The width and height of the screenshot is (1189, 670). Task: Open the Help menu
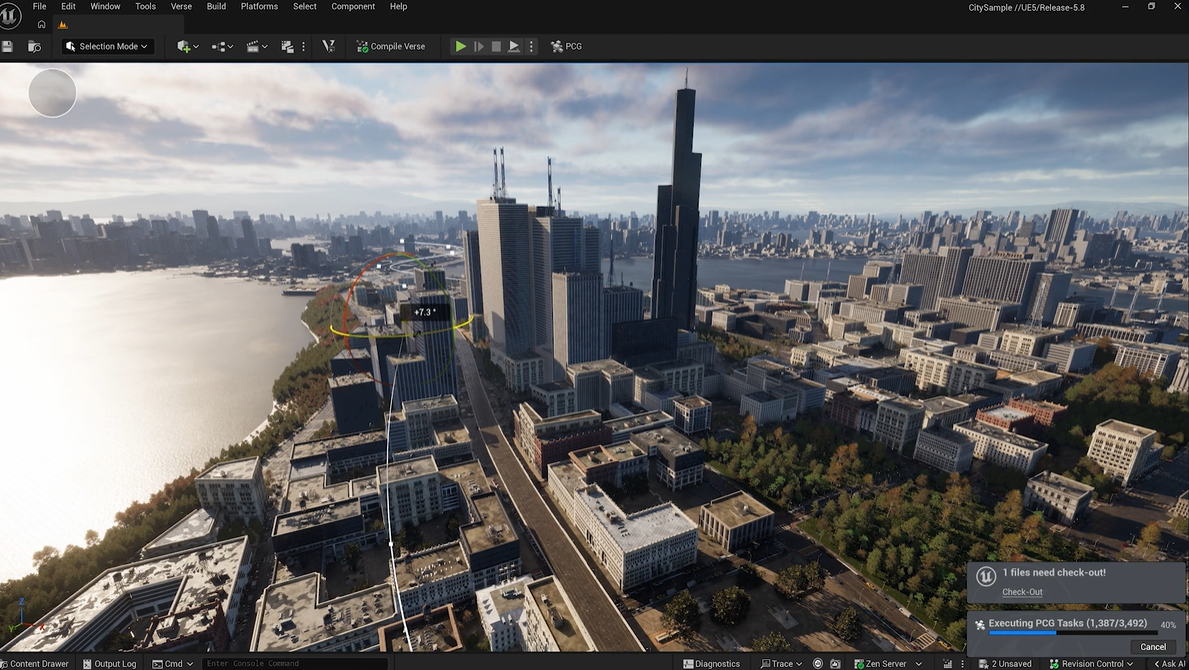click(398, 6)
